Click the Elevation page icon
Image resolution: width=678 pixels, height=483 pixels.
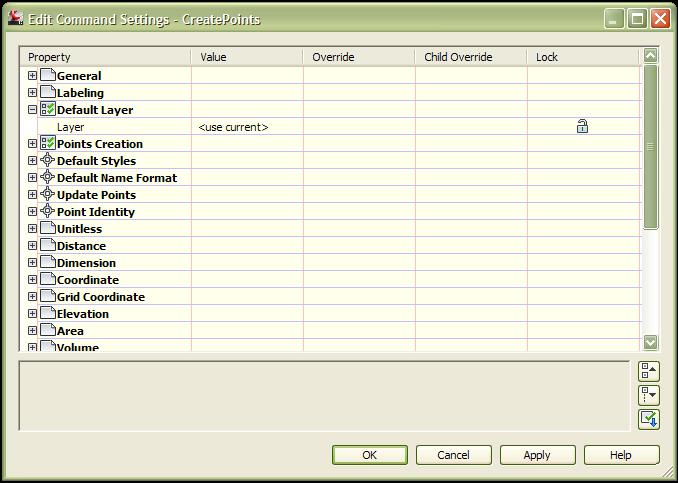point(48,313)
